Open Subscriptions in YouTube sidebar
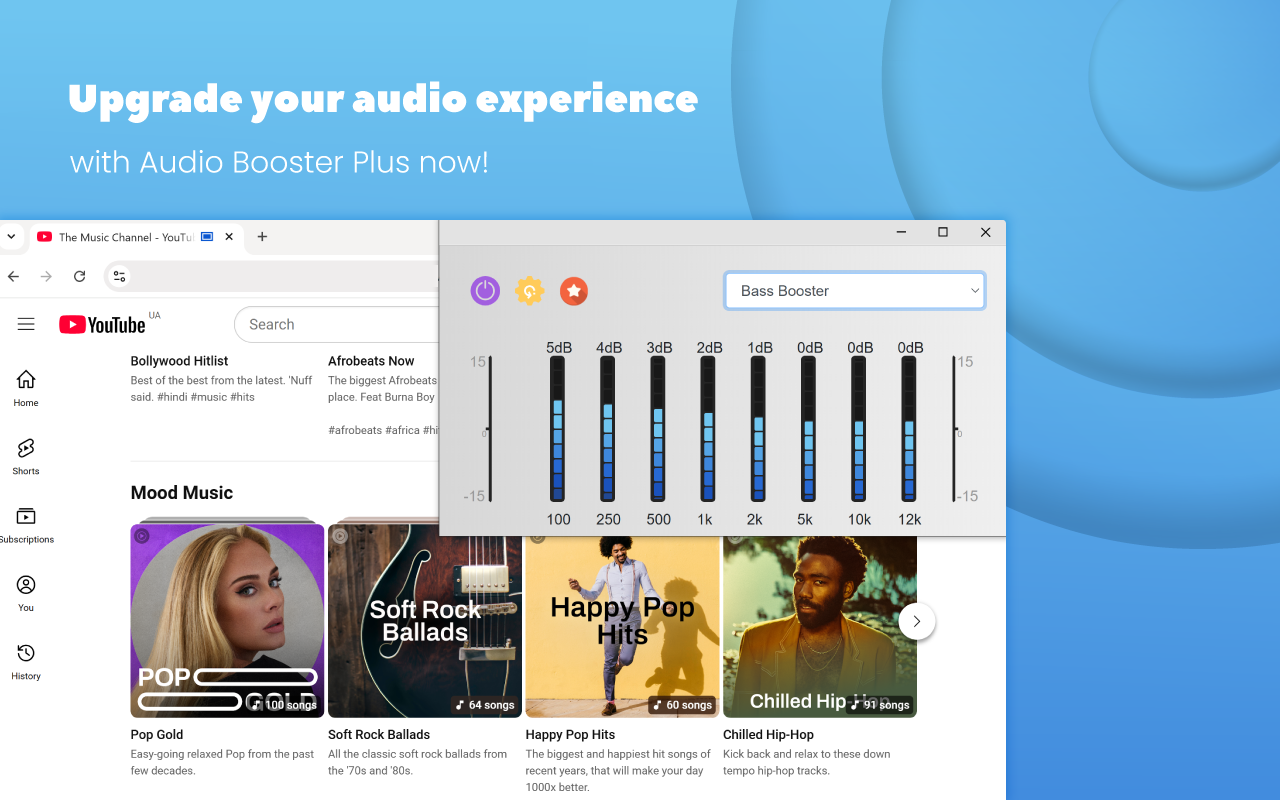 click(26, 525)
